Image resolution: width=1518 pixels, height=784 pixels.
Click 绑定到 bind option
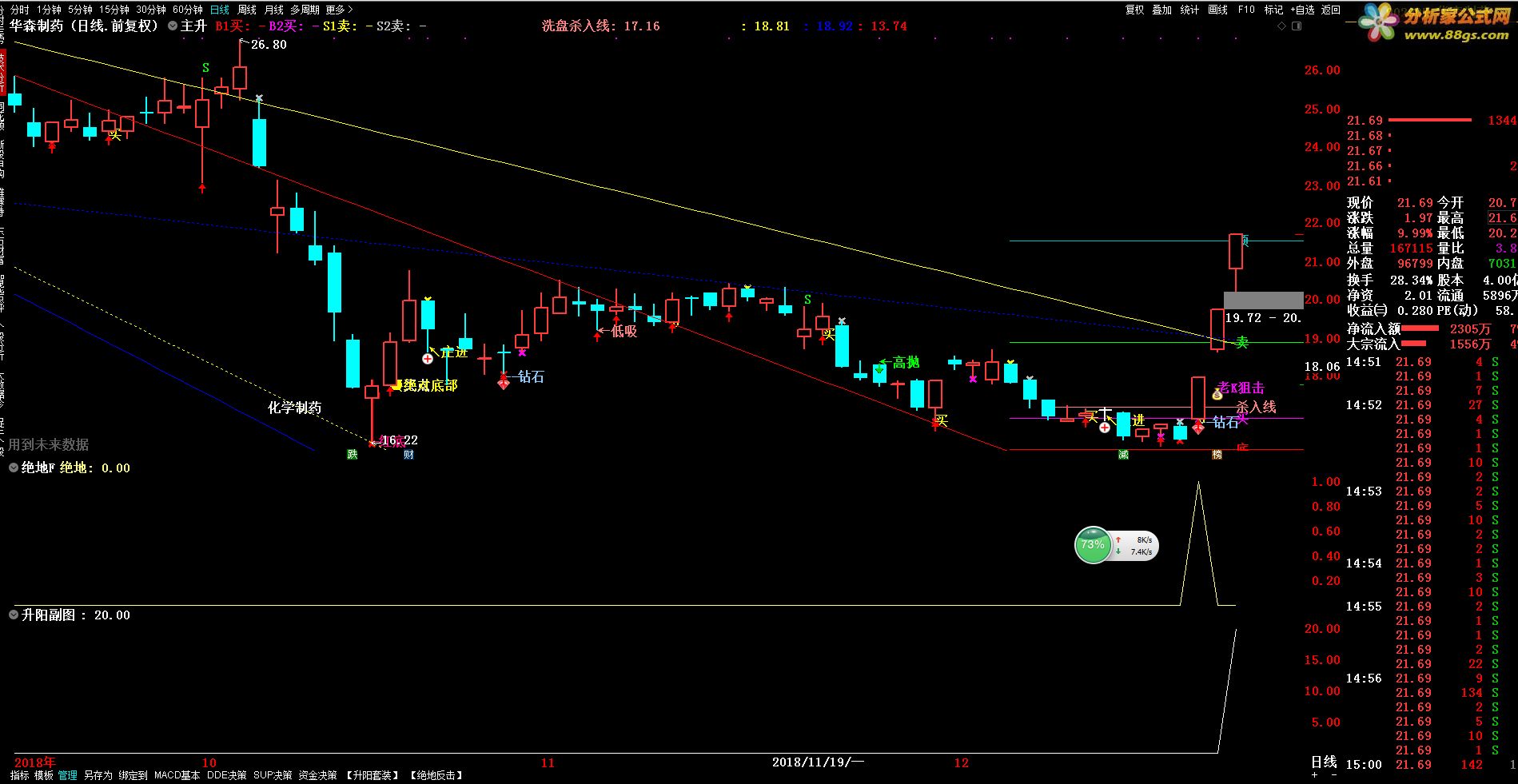click(133, 775)
